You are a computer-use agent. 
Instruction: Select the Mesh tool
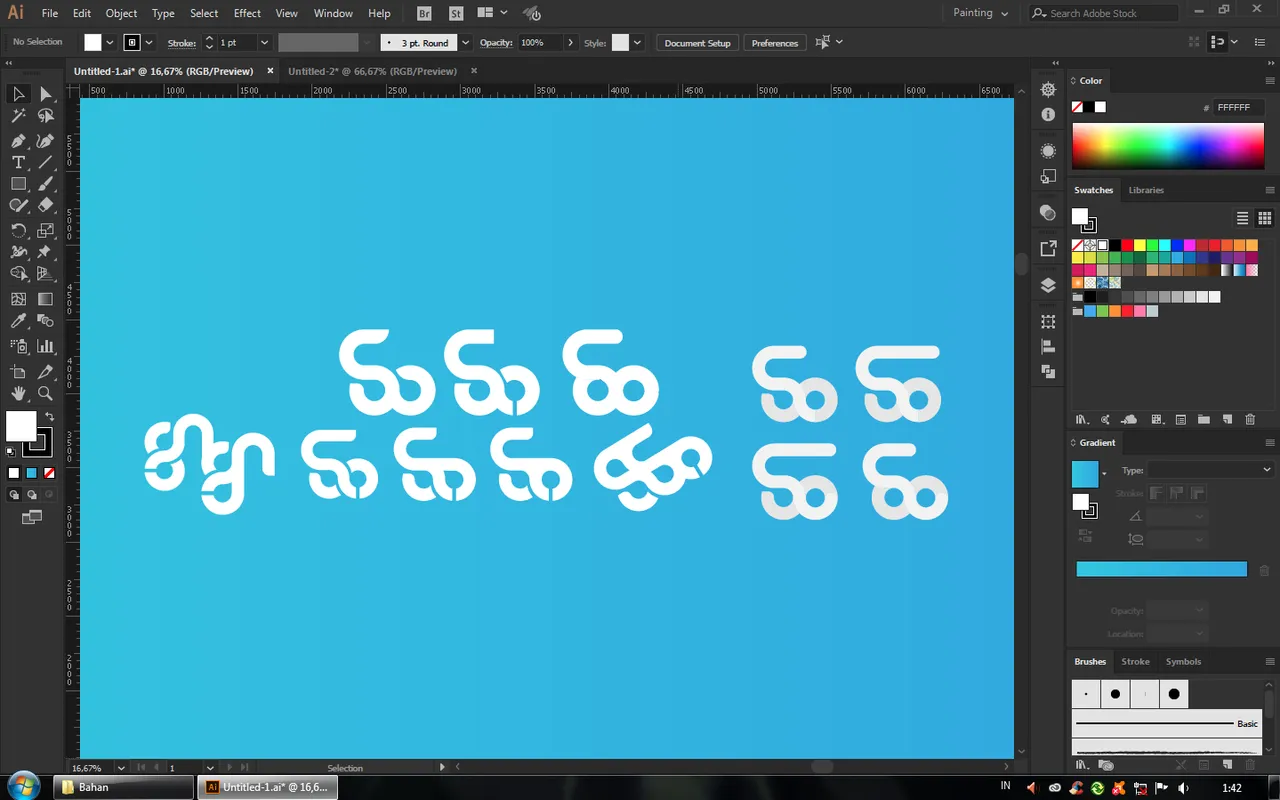pyautogui.click(x=18, y=299)
